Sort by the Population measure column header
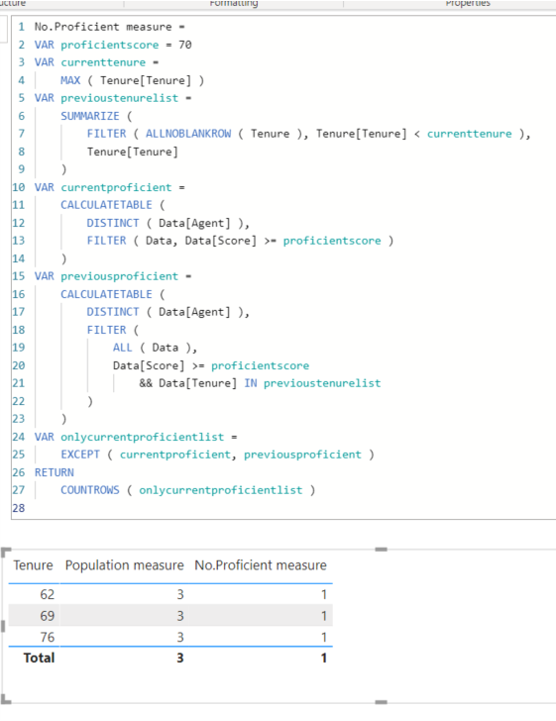The width and height of the screenshot is (556, 721). [124, 565]
